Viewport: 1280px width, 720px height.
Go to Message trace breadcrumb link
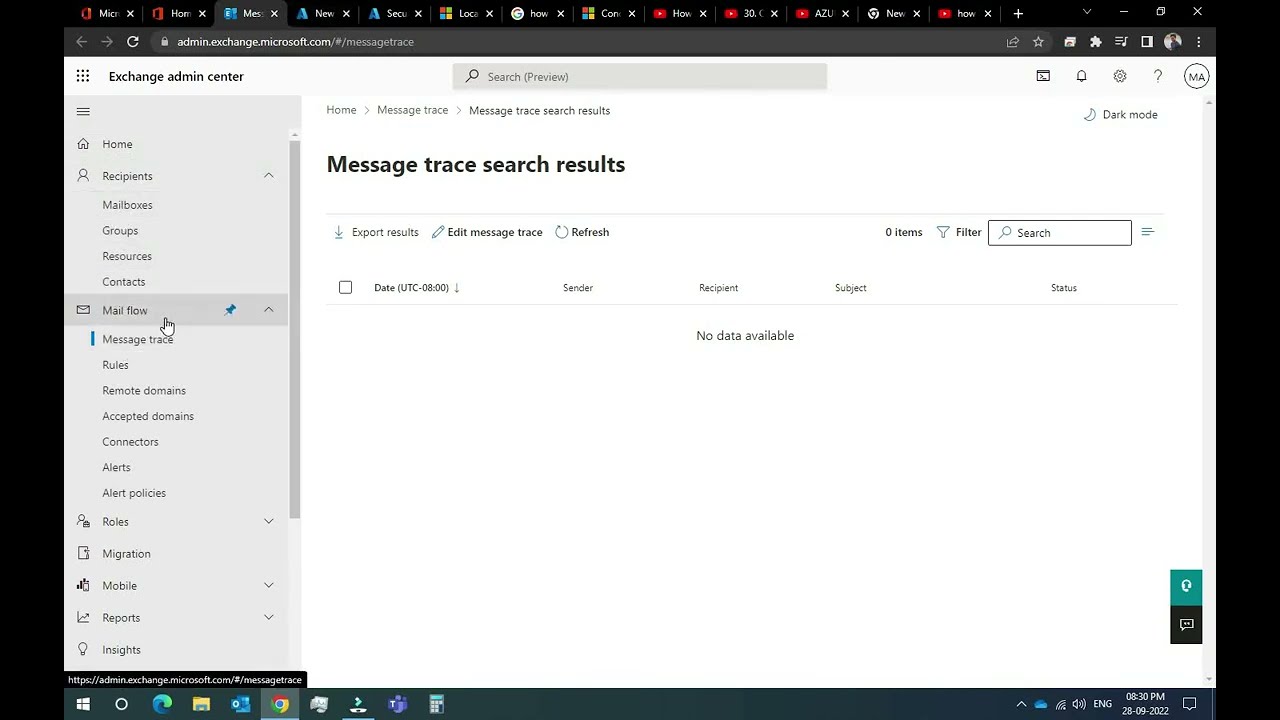coord(412,110)
